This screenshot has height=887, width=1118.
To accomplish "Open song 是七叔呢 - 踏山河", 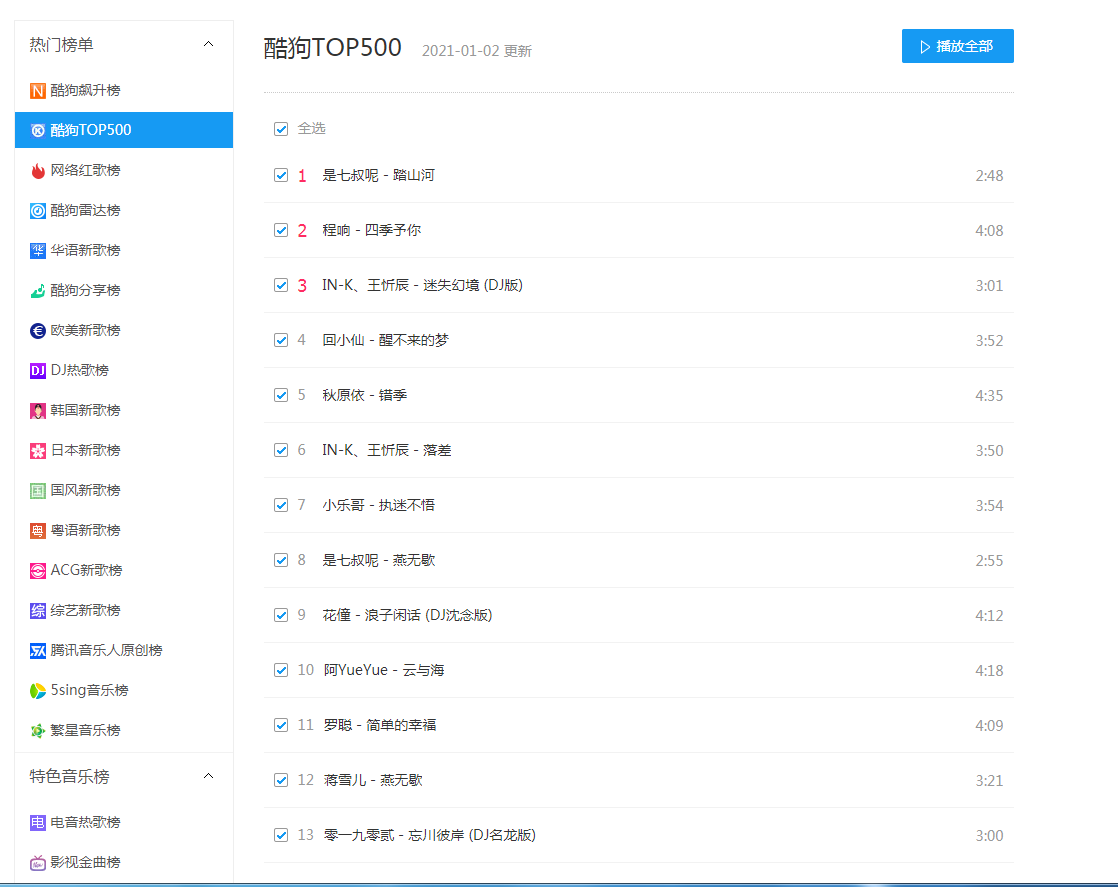I will (x=378, y=175).
